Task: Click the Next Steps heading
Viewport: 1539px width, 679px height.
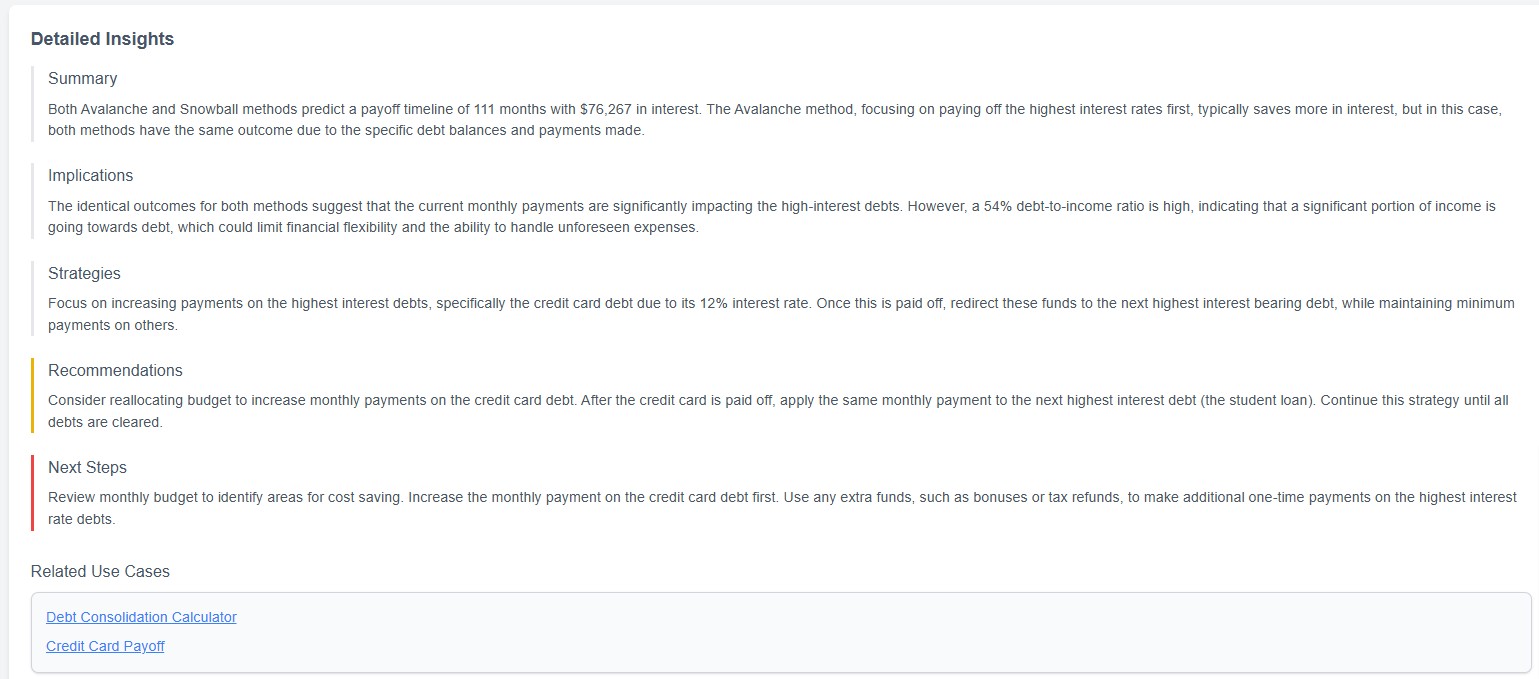Action: click(87, 467)
